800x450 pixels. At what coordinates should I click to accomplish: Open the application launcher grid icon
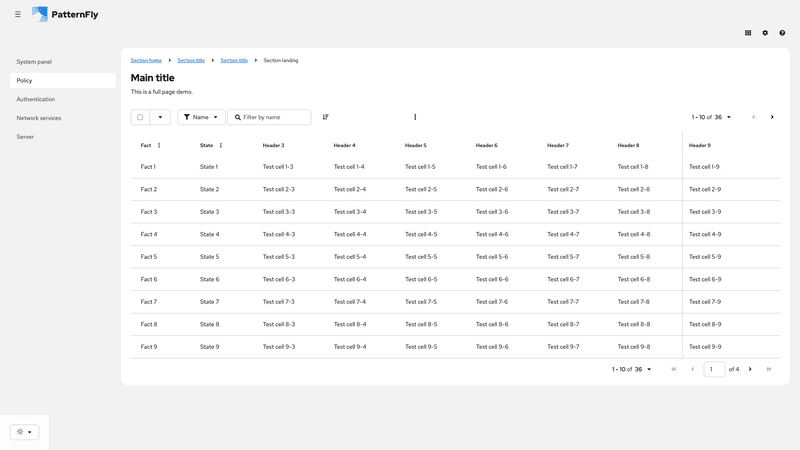click(x=748, y=33)
